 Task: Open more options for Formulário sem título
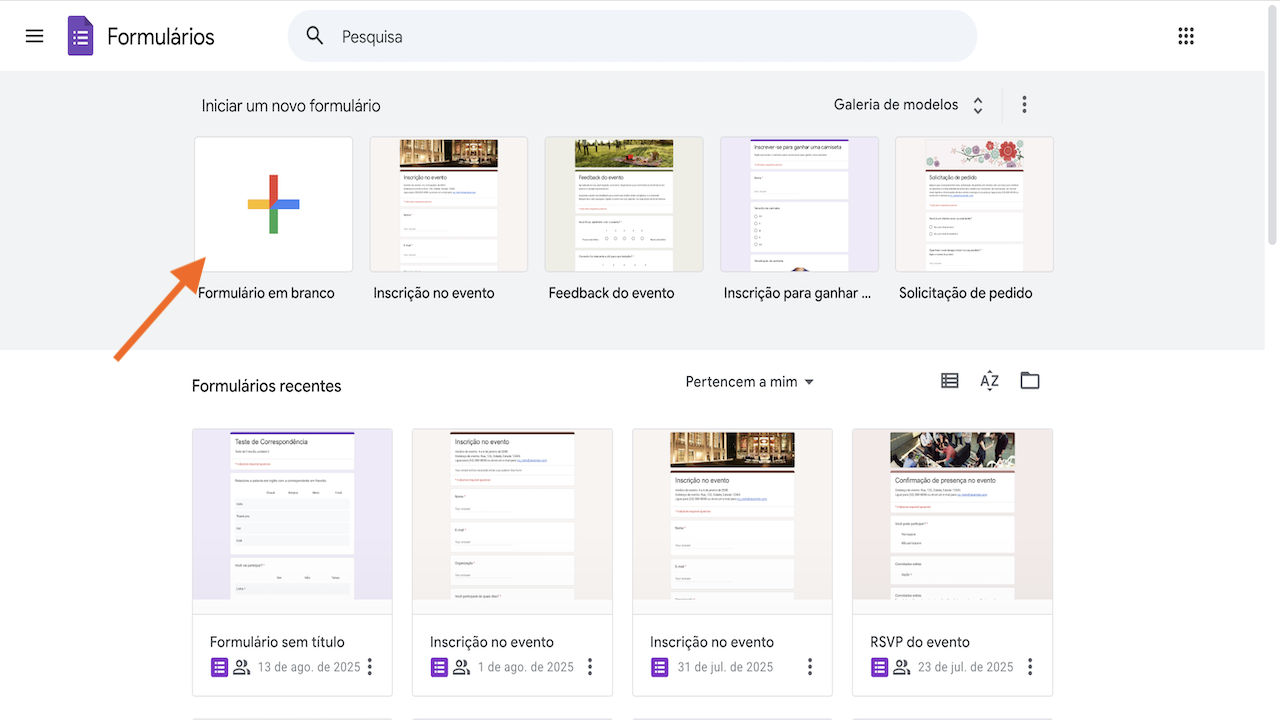pos(370,667)
